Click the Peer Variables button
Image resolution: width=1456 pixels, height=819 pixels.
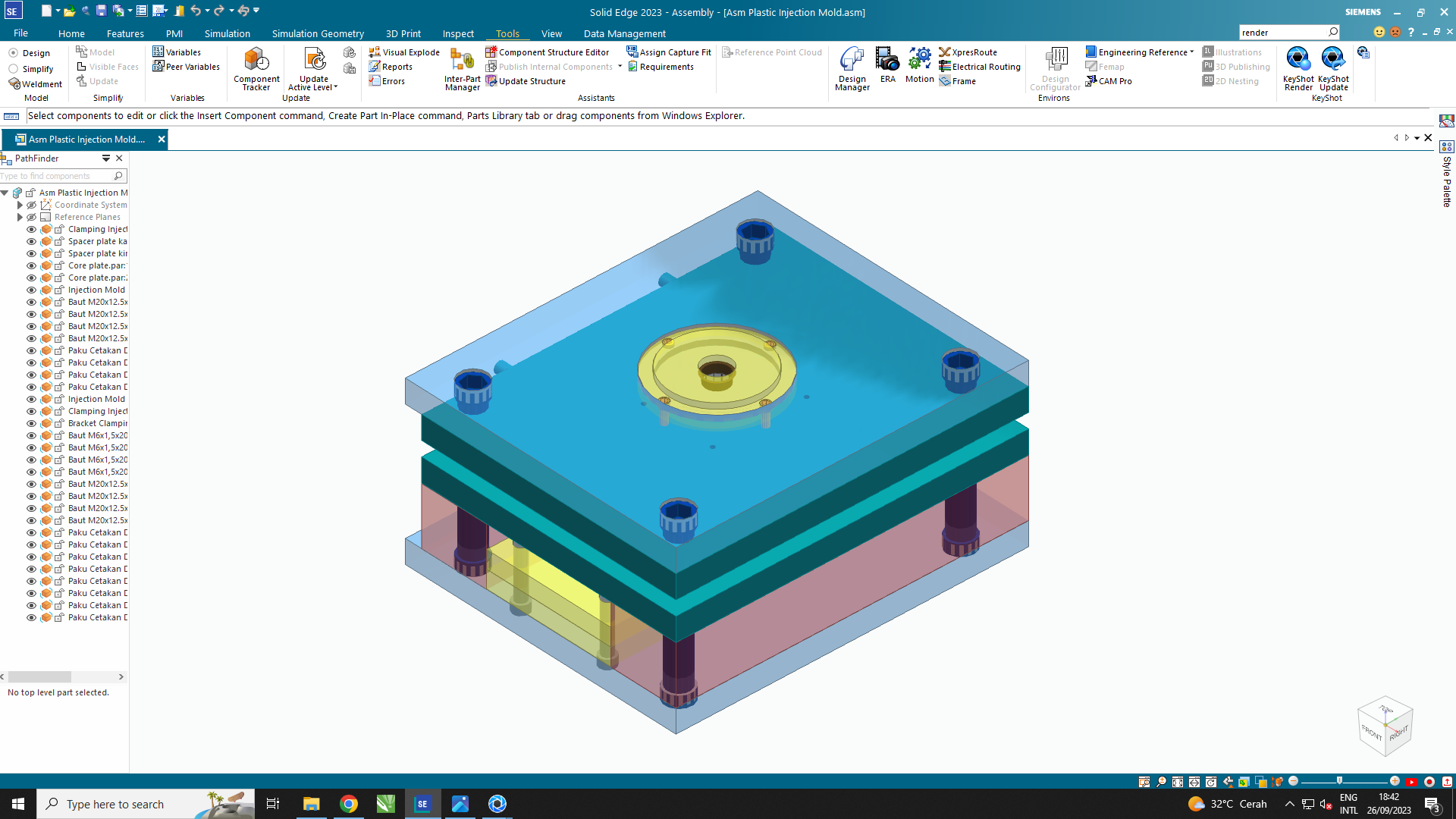tap(186, 67)
